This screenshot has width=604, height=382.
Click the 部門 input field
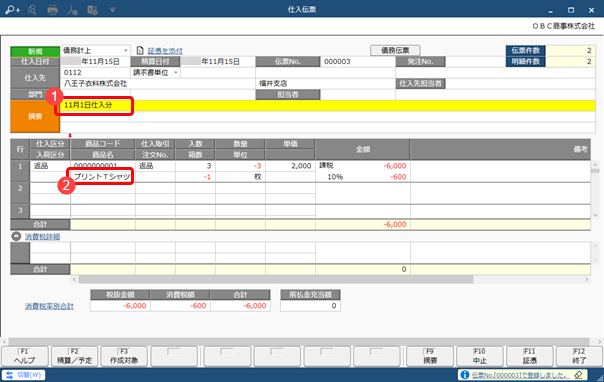[x=95, y=94]
